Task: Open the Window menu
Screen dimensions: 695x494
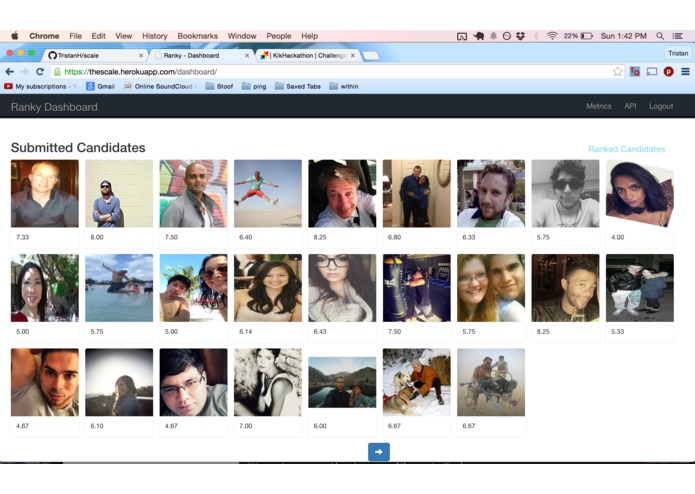Action: pyautogui.click(x=242, y=36)
